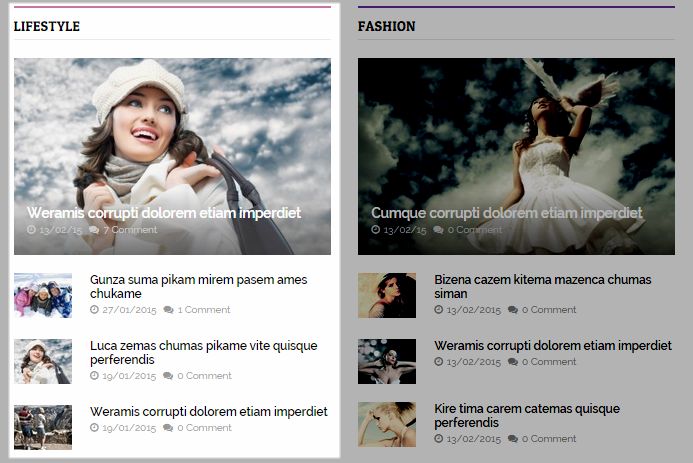Viewport: 693px width, 463px height.
Task: Open thumbnail of couple at mountain overlook
Action: pos(43,427)
